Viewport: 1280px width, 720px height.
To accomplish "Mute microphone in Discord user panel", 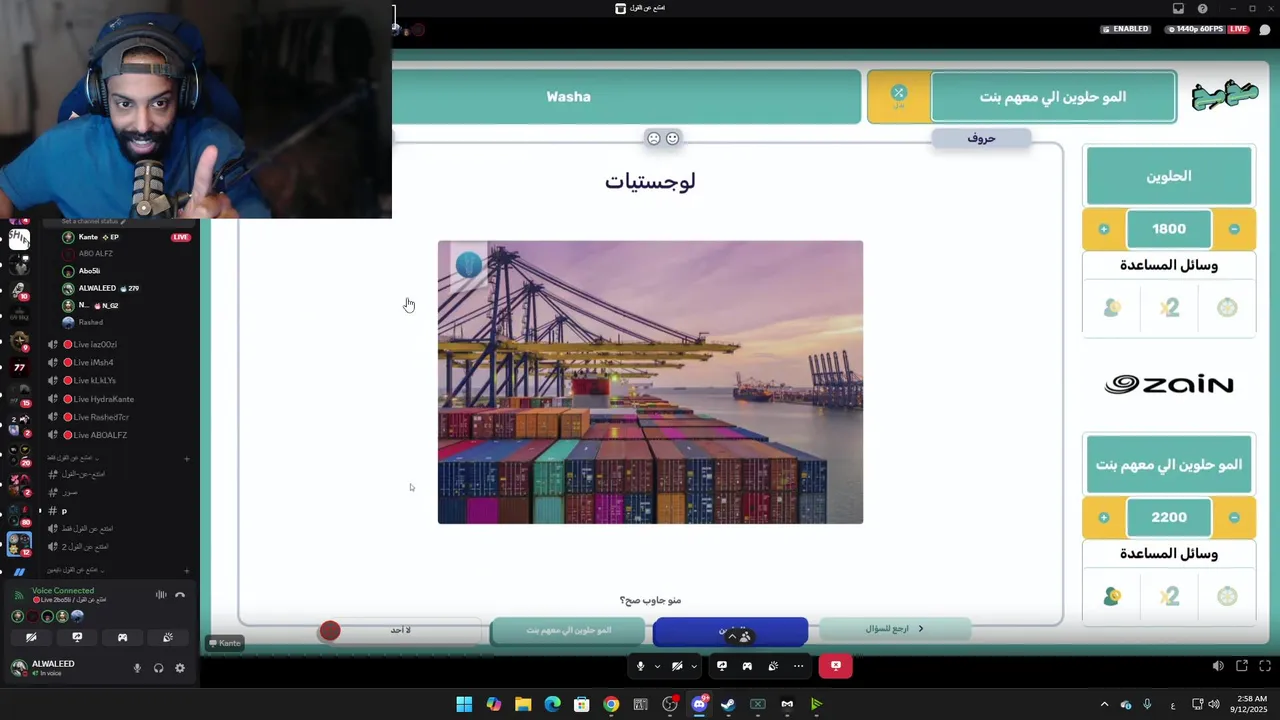I will click(x=137, y=668).
